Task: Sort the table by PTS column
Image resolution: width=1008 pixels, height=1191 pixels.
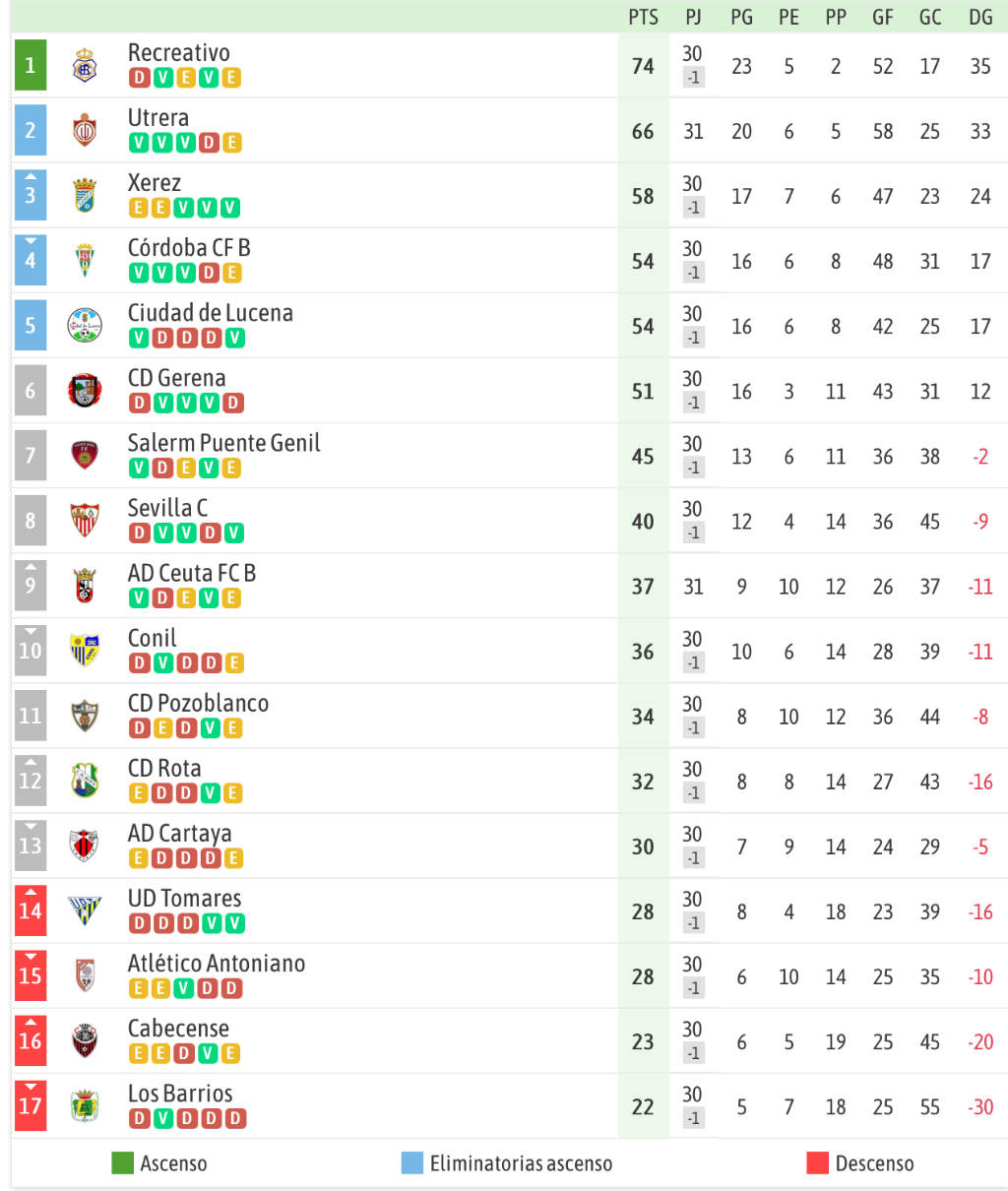Action: click(643, 17)
